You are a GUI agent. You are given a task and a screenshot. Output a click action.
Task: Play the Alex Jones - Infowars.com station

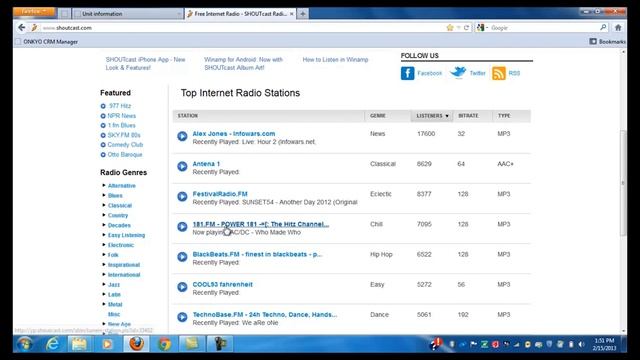tap(182, 136)
